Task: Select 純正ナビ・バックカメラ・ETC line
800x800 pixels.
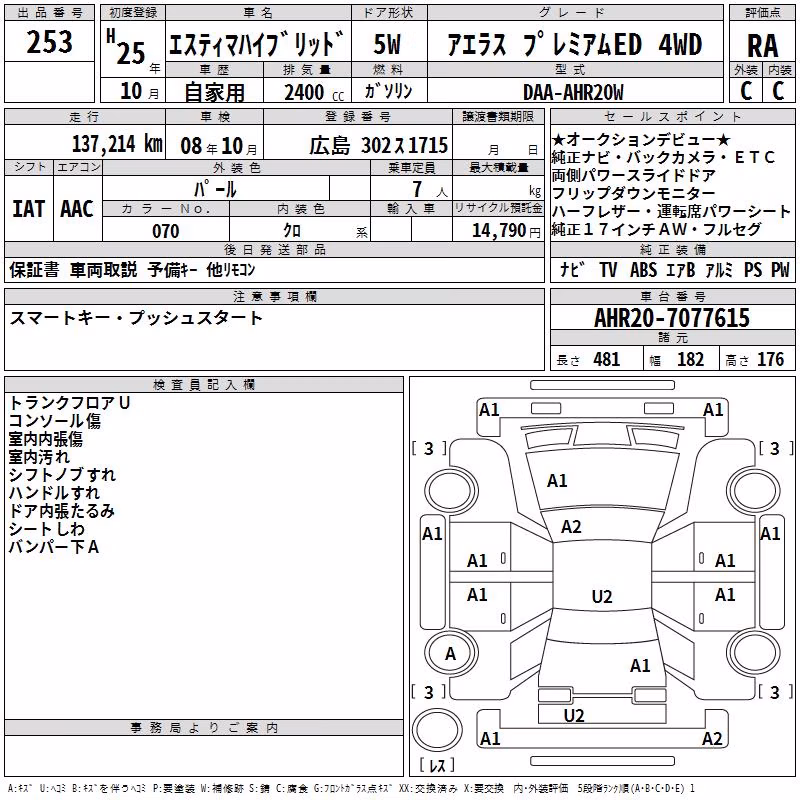Action: (x=664, y=157)
